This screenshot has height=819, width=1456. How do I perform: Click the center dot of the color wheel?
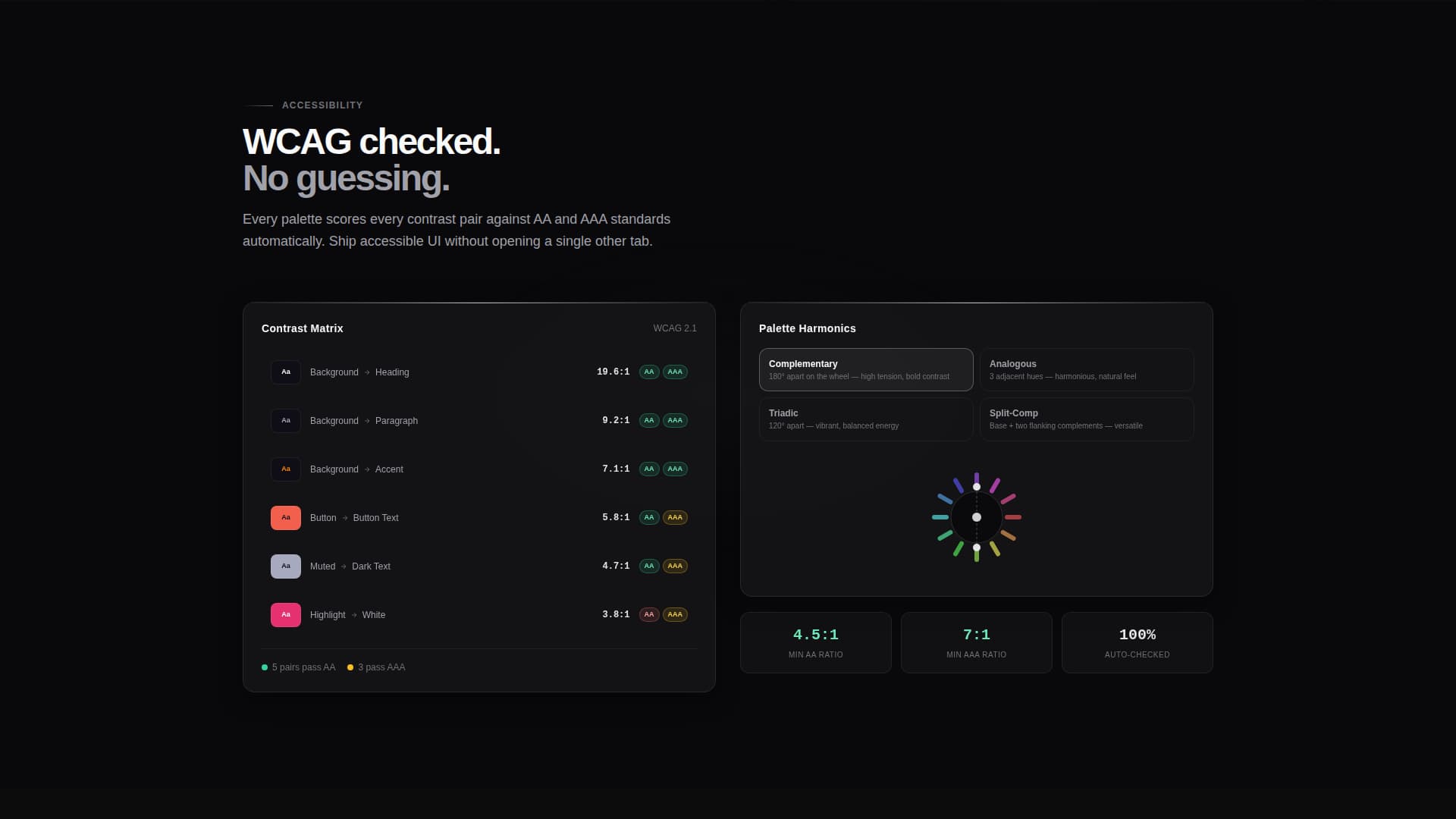coord(977,517)
